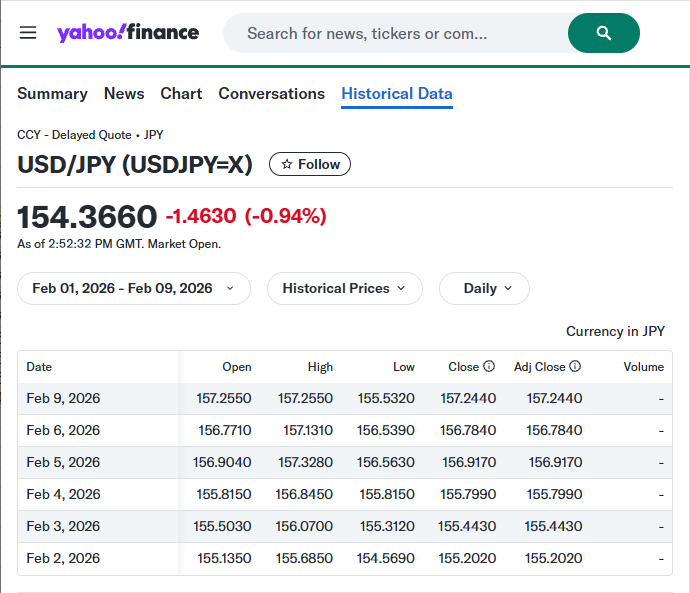The height and width of the screenshot is (593, 690).
Task: Click the Open column header
Action: click(x=237, y=366)
